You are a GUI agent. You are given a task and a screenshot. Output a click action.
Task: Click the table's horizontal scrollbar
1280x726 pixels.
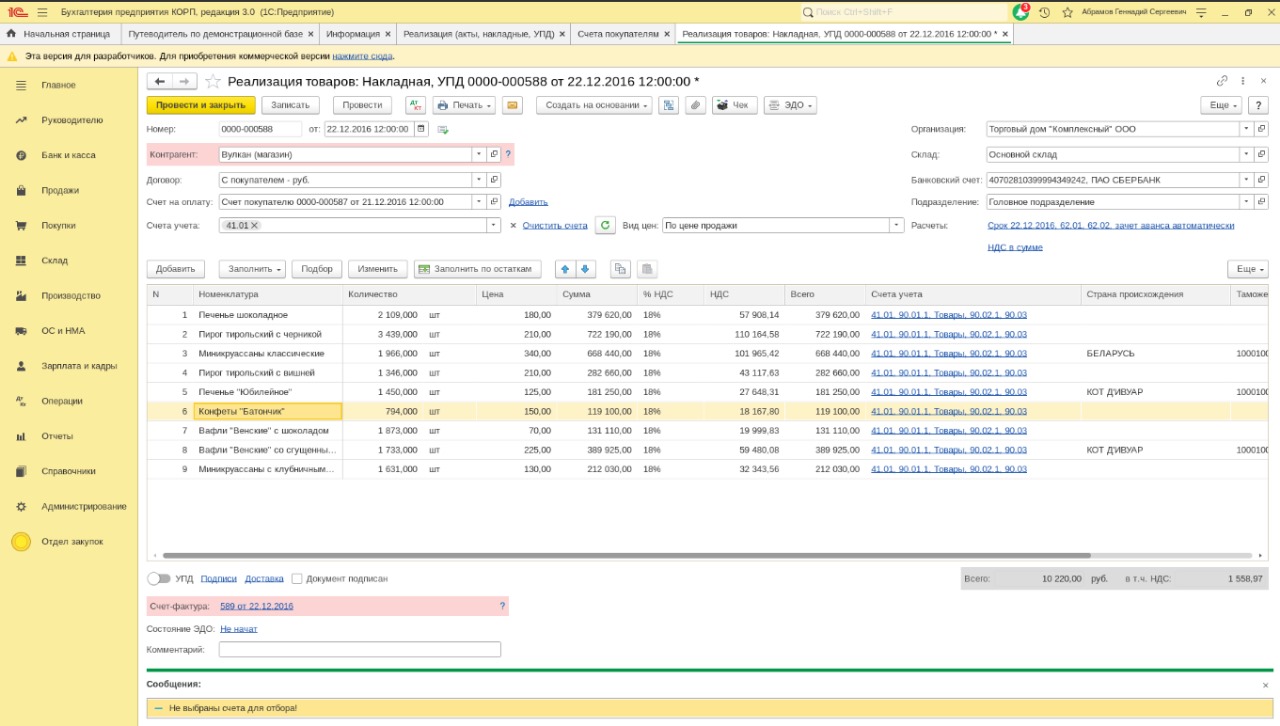(x=626, y=555)
